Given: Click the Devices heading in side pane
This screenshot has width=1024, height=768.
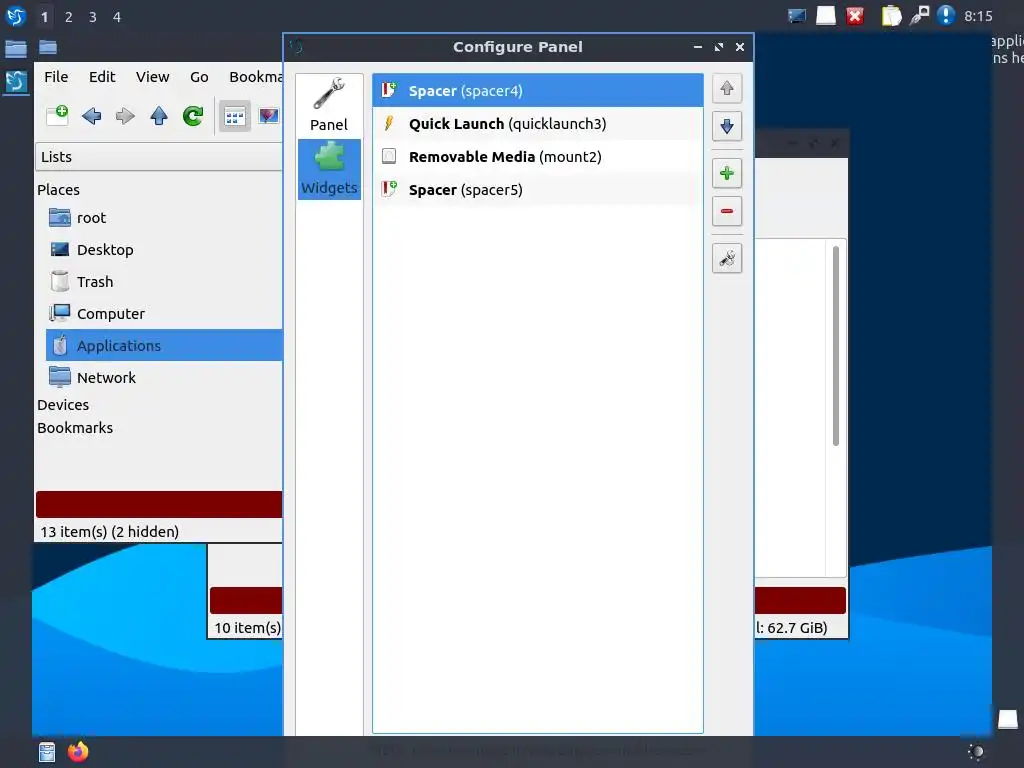Looking at the screenshot, I should (63, 405).
